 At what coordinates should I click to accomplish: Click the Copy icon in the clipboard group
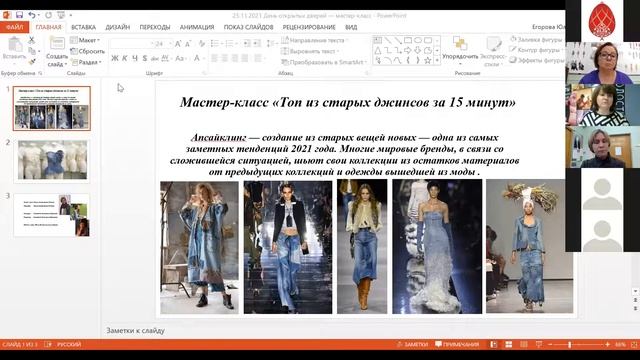coord(32,51)
